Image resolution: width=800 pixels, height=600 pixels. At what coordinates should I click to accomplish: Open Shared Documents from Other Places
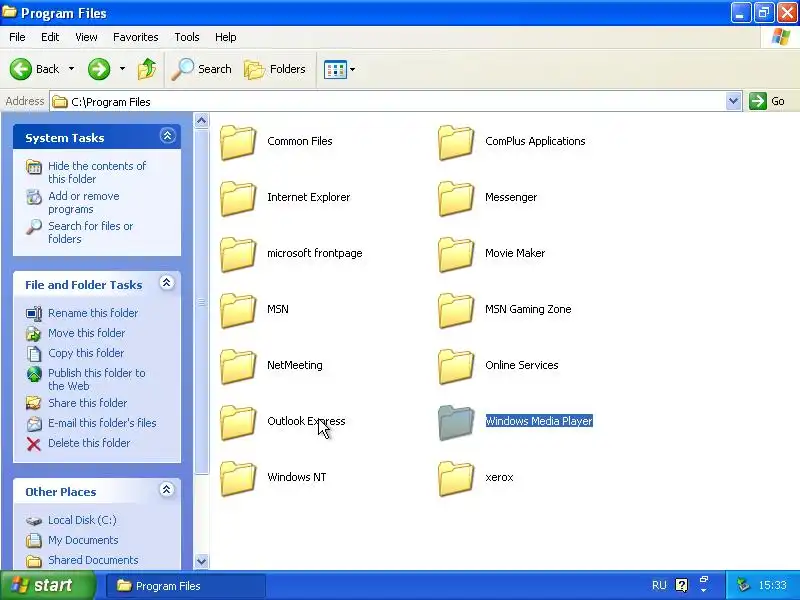coord(93,560)
